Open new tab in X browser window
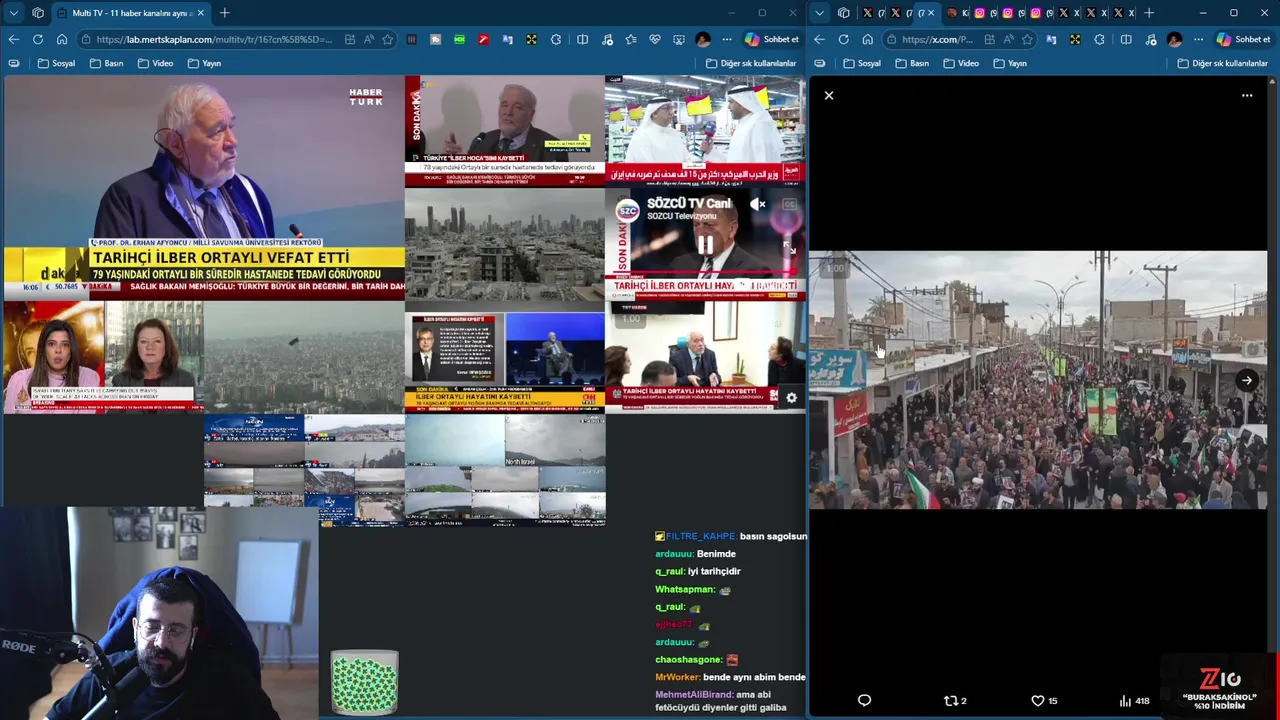 (1149, 13)
